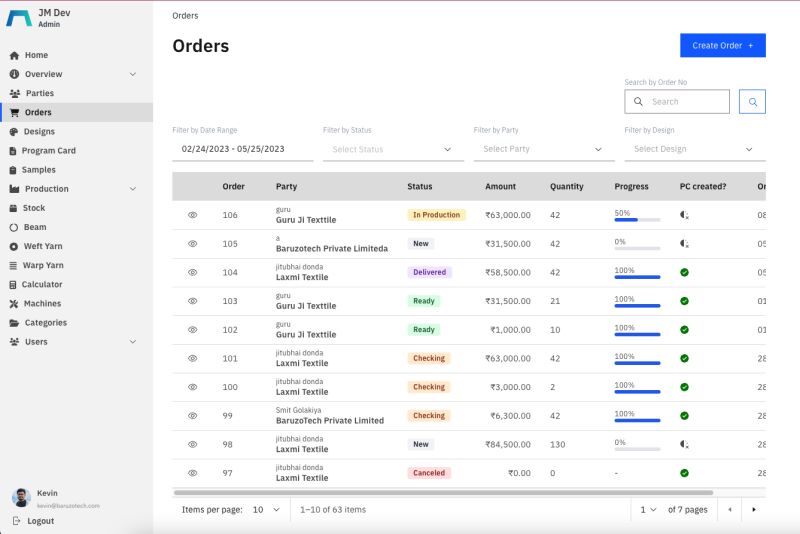Go to next page arrow in paginator

[x=753, y=509]
